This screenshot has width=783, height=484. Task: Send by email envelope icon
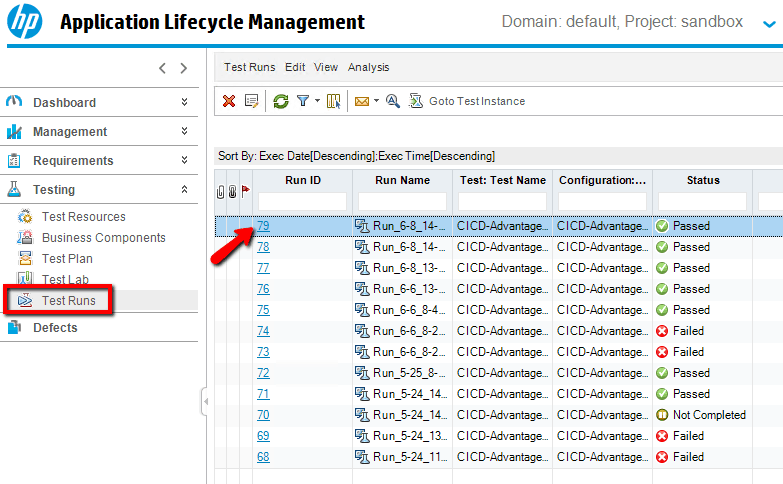[362, 101]
